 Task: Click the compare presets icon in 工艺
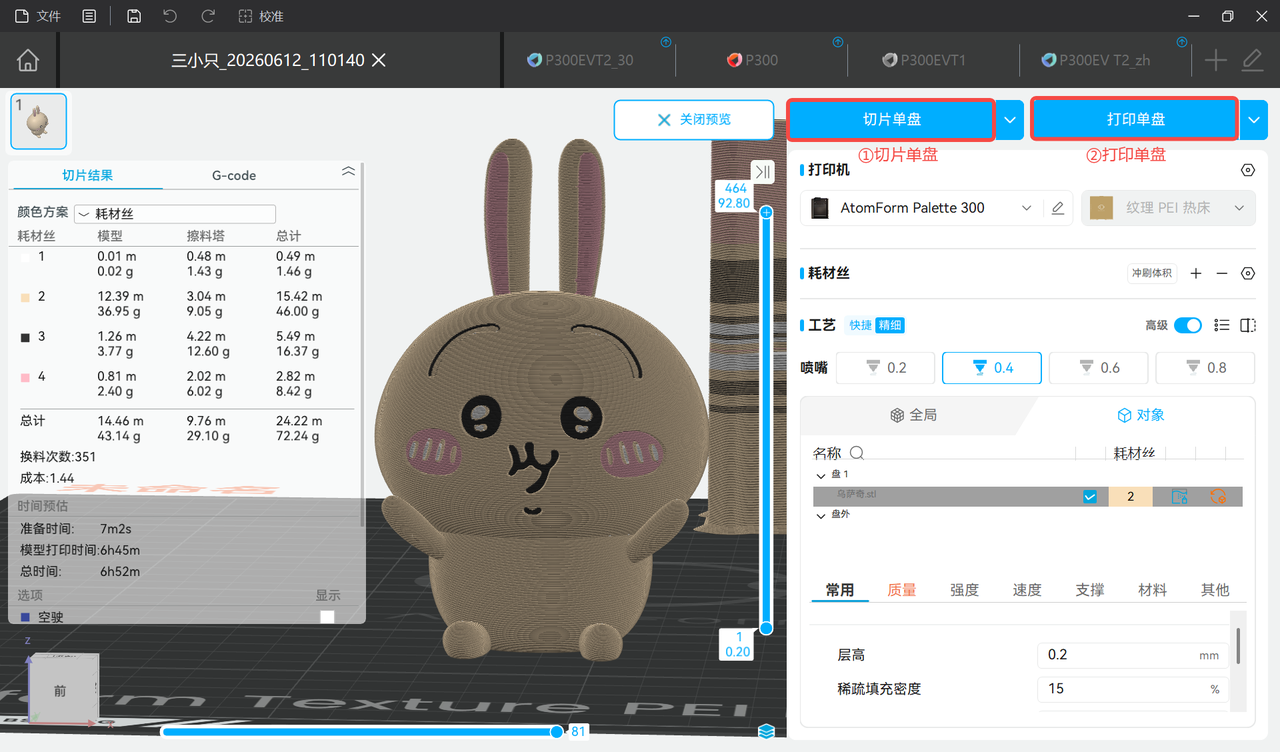click(1247, 325)
